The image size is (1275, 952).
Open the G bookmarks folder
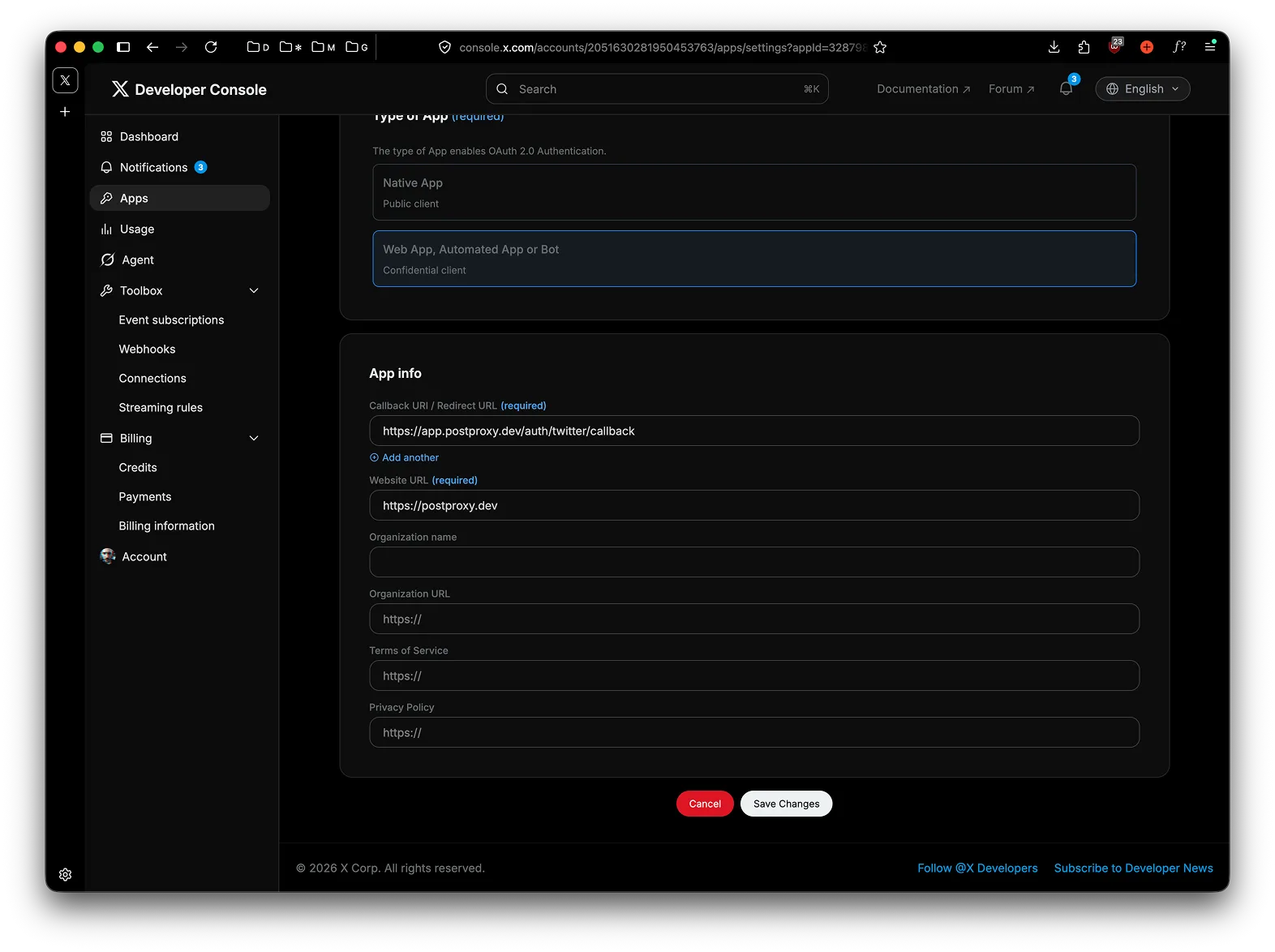(356, 47)
